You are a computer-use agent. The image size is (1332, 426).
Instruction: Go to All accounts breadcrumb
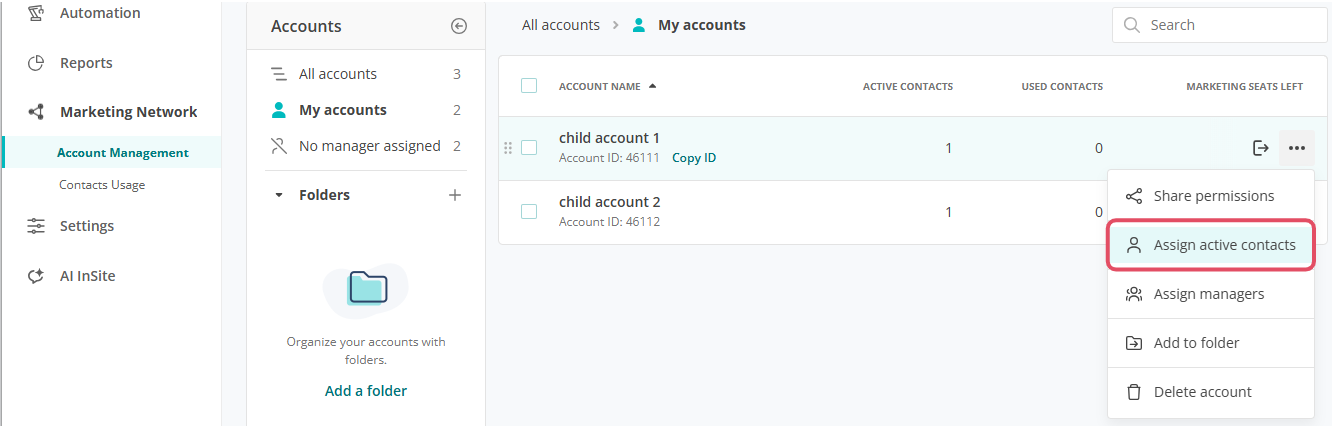(x=561, y=25)
